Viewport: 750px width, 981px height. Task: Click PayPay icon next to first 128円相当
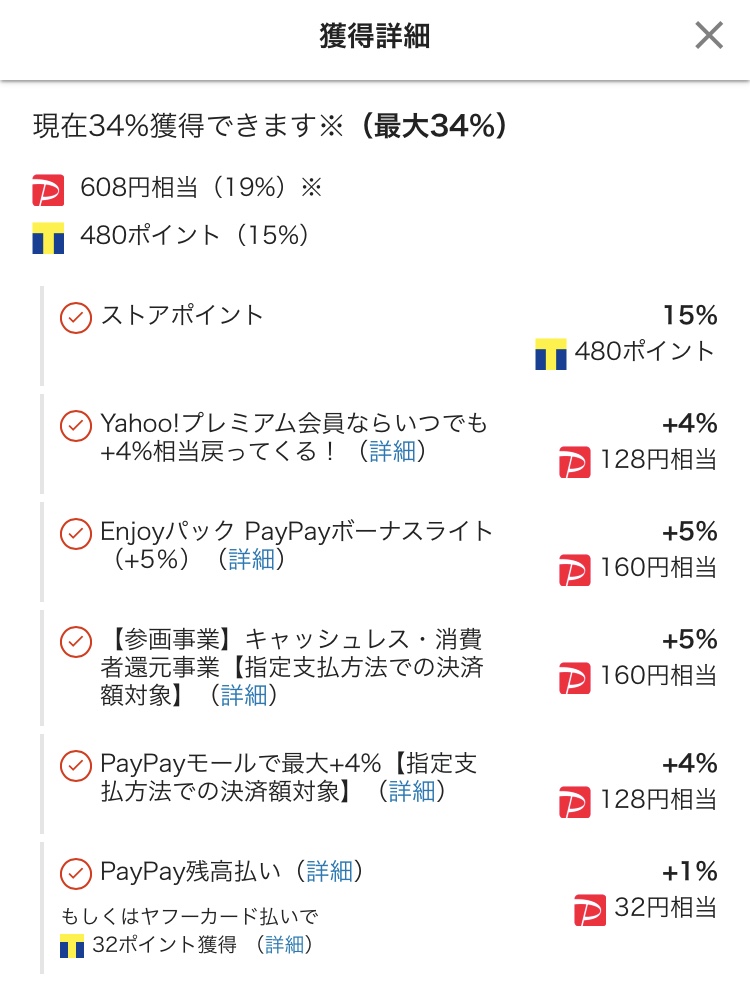[x=574, y=462]
